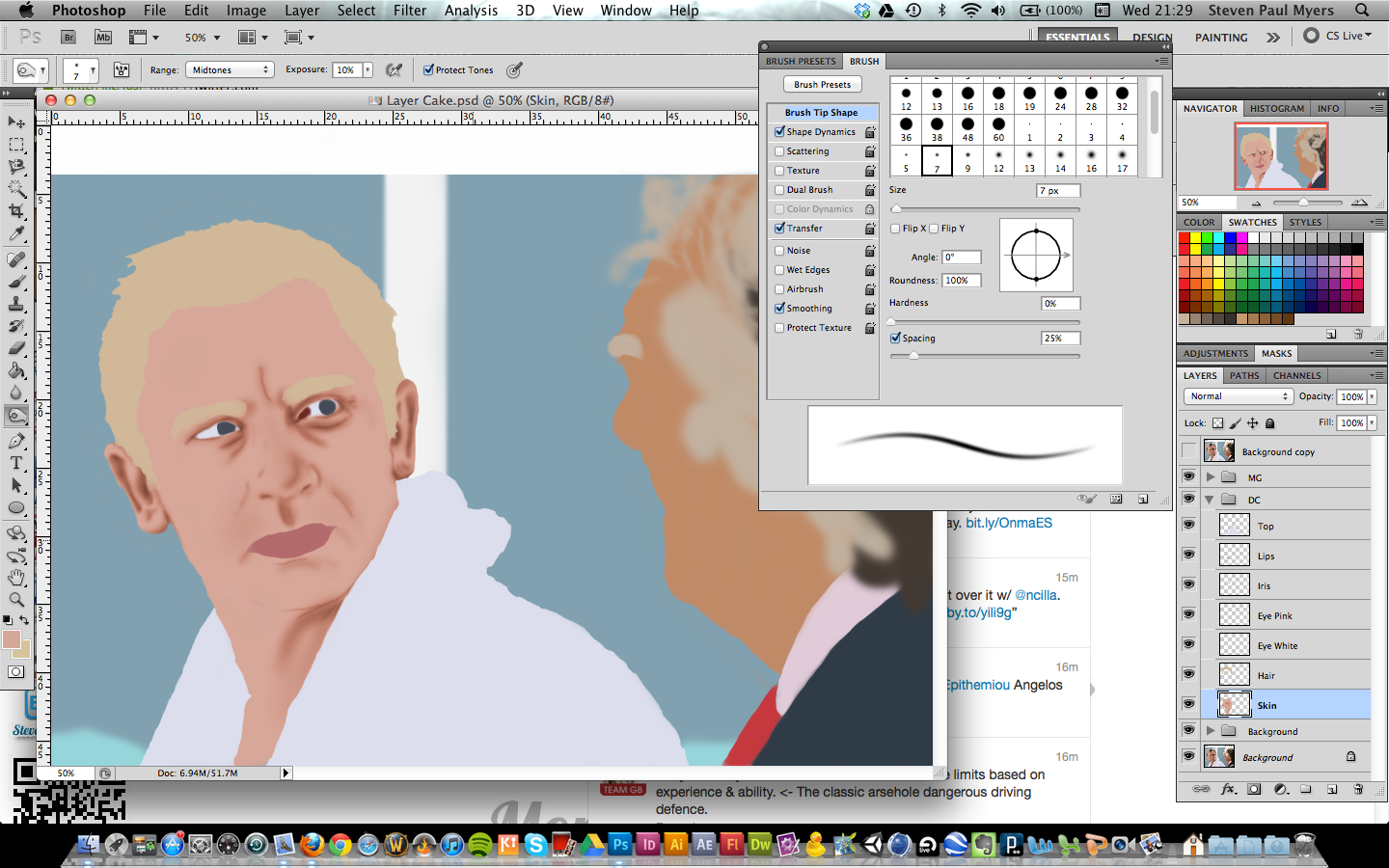Open the Range Midtones dropdown

click(x=229, y=69)
